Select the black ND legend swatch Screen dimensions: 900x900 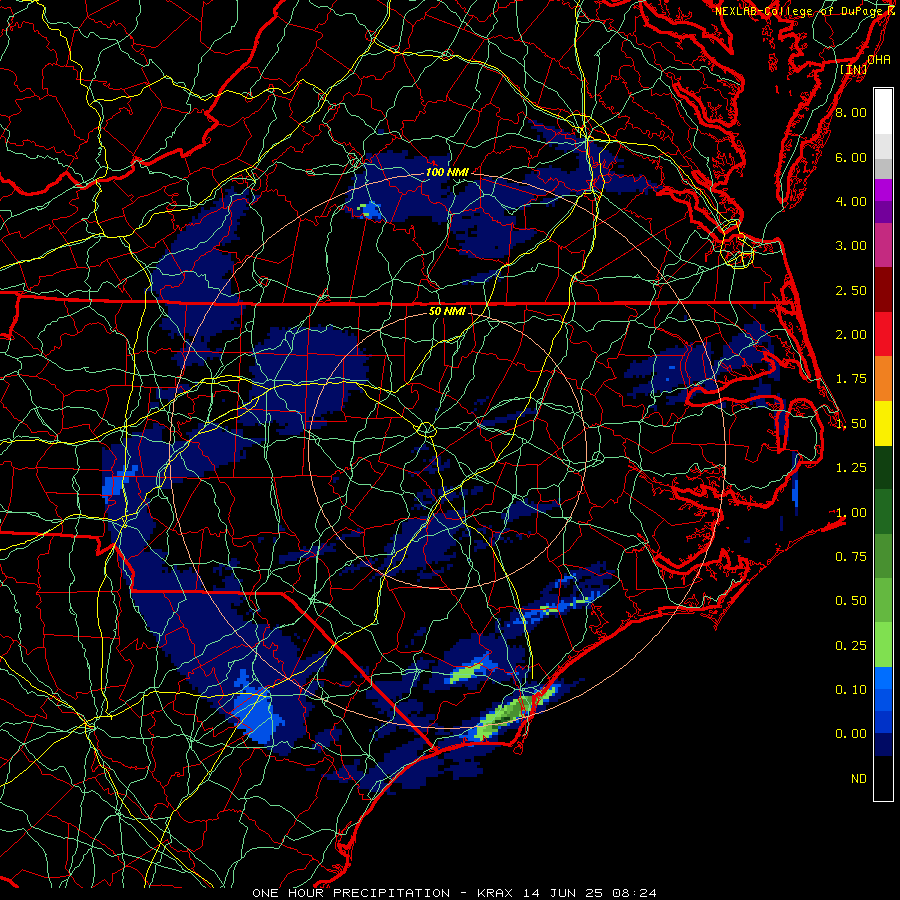pos(883,778)
